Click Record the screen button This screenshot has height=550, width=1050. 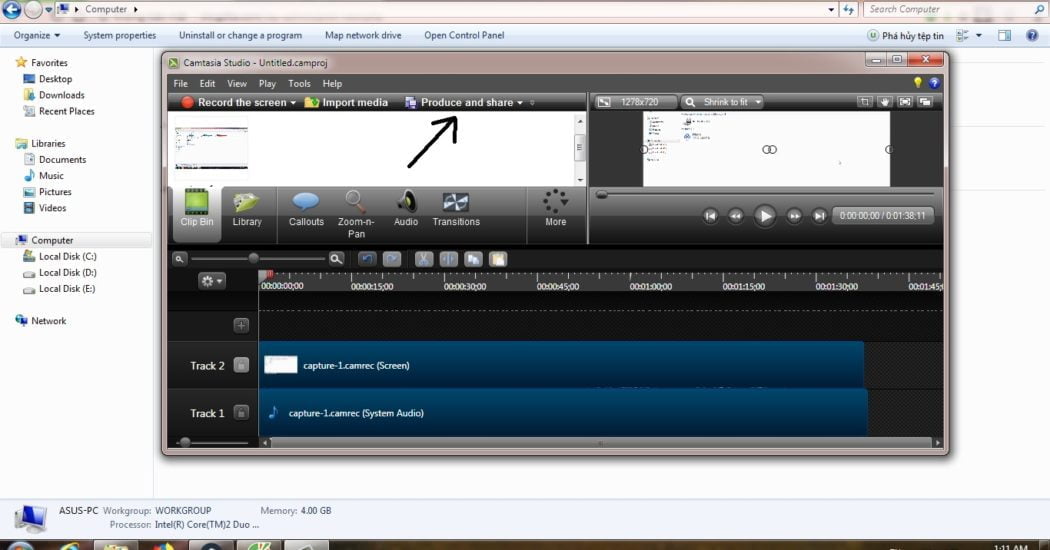click(x=234, y=102)
